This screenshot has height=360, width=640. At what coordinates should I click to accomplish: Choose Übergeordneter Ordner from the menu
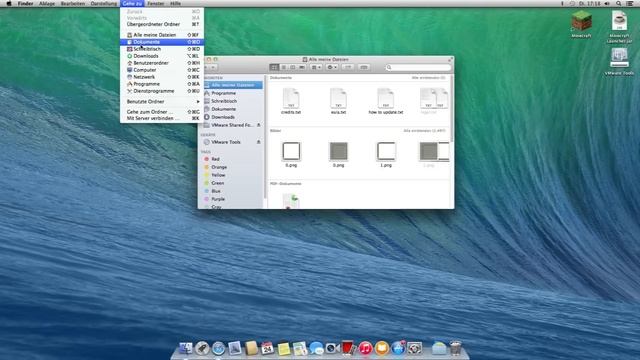click(x=162, y=24)
